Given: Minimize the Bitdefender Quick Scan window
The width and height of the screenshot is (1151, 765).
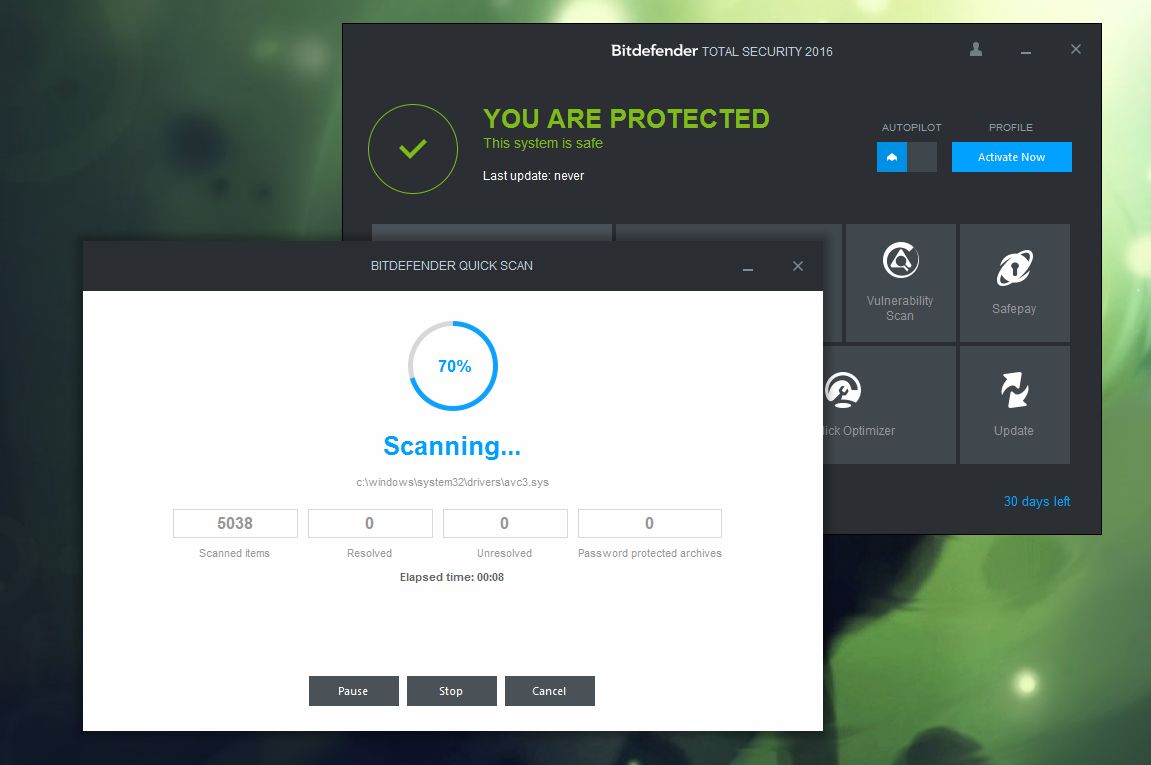Looking at the screenshot, I should coord(747,267).
